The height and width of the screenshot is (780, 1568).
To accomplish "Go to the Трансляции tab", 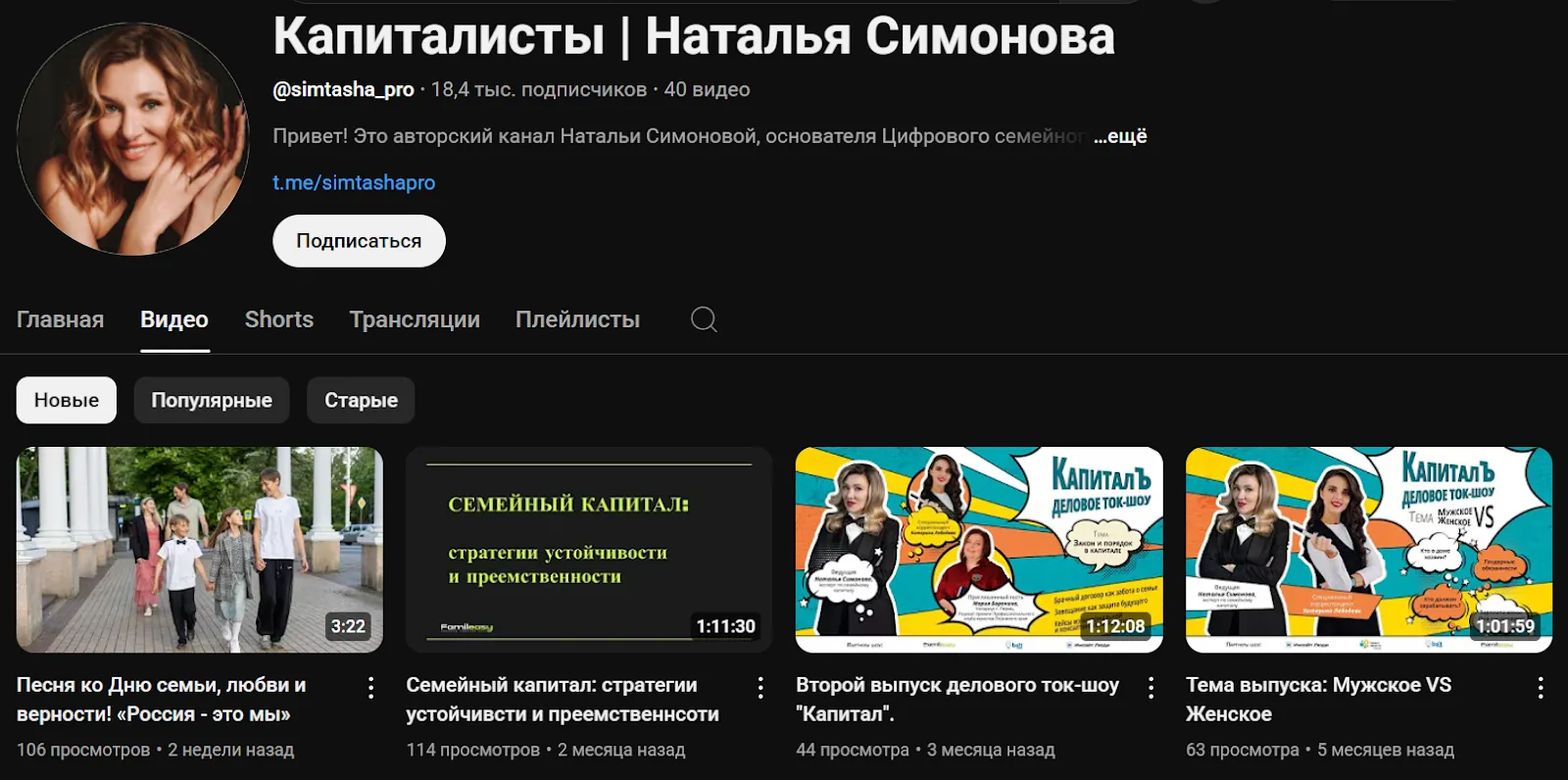I will tap(415, 319).
